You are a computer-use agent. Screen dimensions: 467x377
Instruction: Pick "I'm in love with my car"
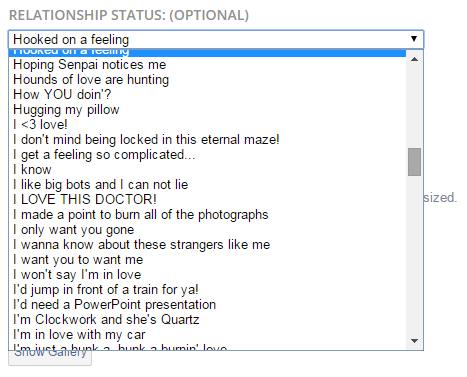tap(207, 335)
